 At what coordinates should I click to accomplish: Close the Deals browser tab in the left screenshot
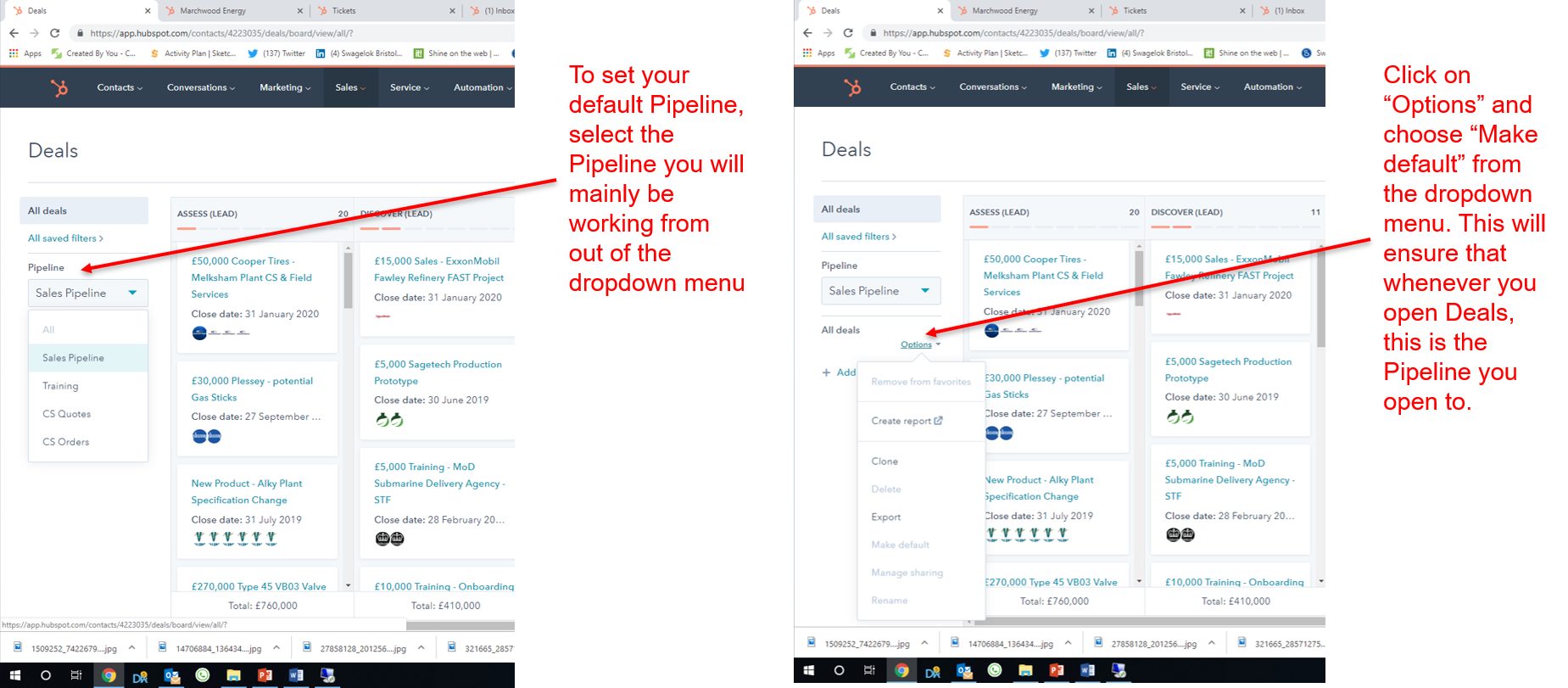pyautogui.click(x=148, y=11)
